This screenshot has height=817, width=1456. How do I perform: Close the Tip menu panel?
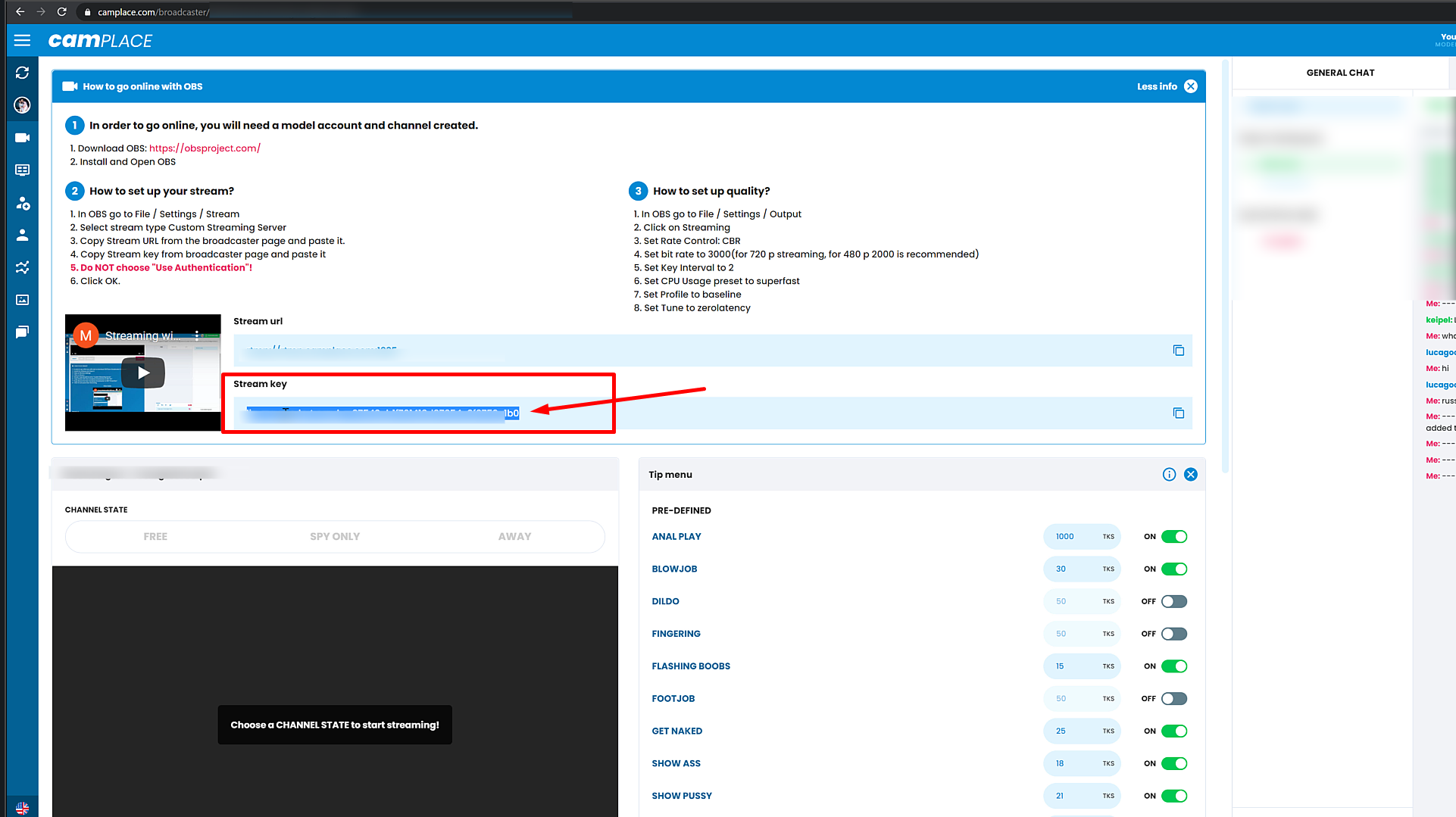click(1191, 475)
